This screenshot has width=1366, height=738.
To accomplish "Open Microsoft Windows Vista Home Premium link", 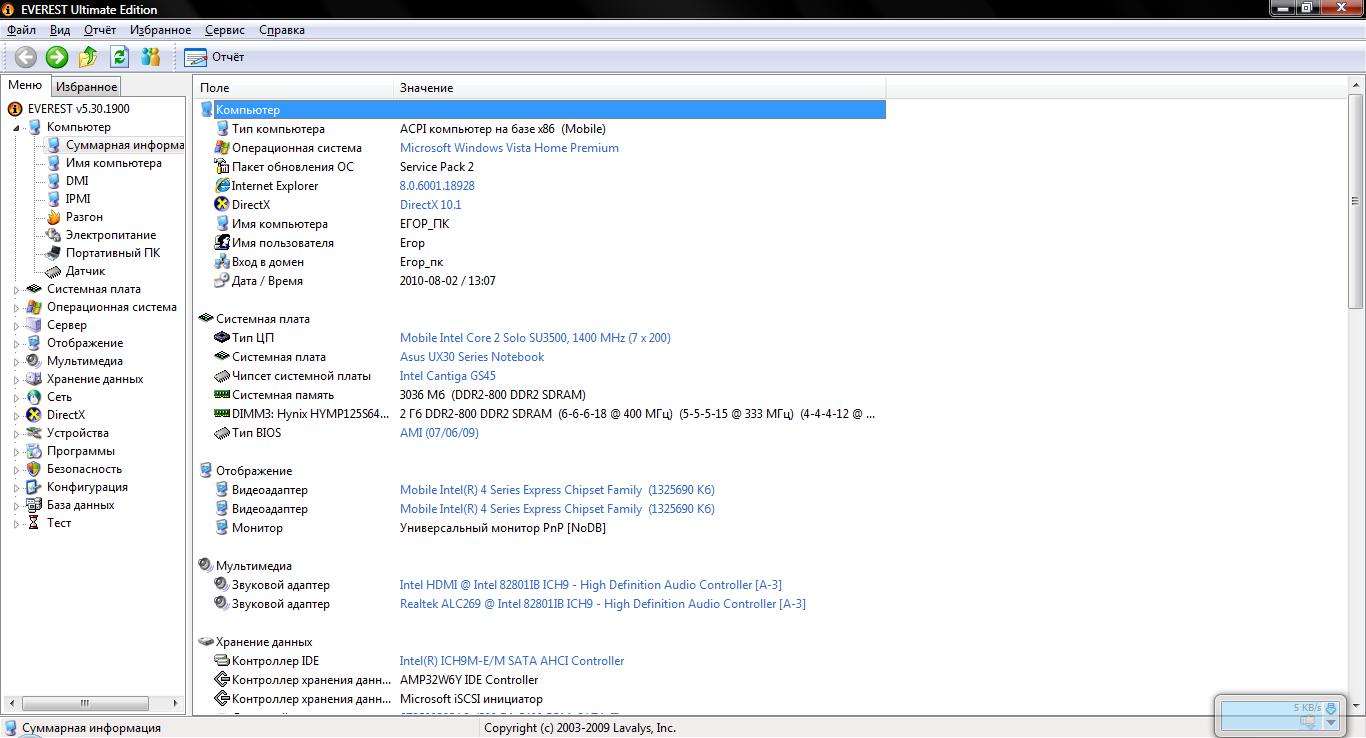I will [509, 148].
